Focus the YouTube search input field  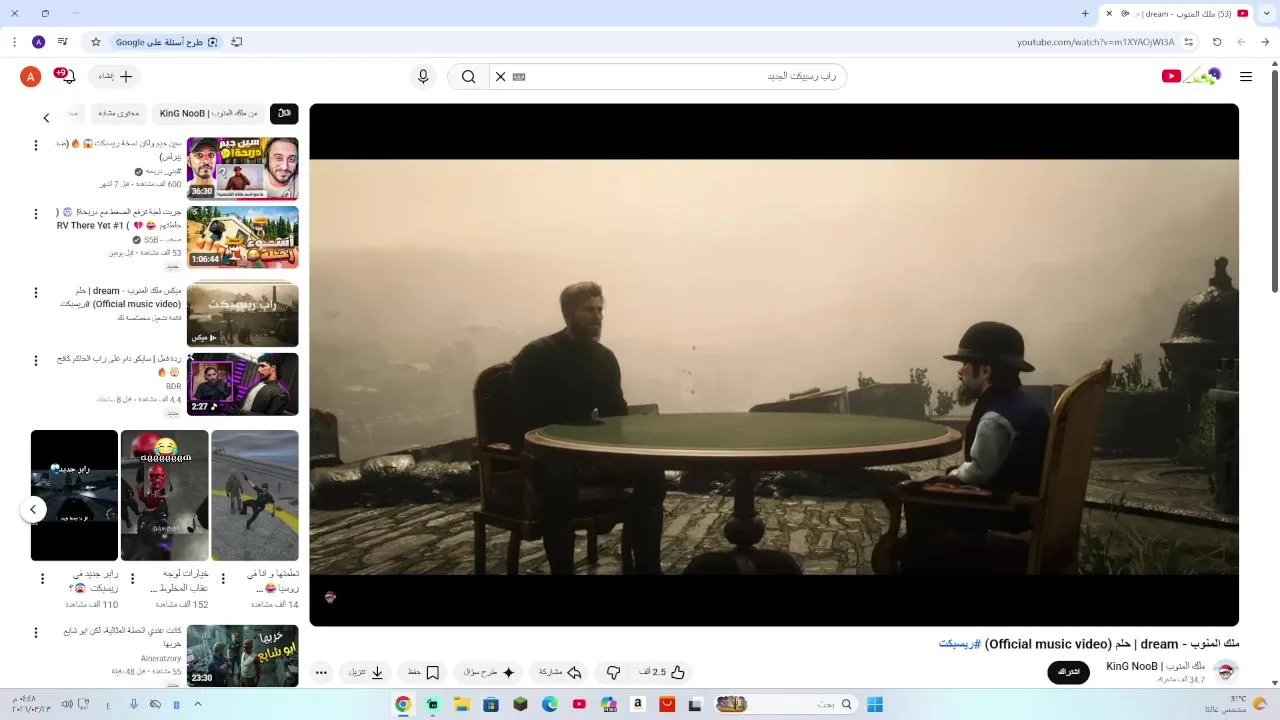(x=685, y=76)
